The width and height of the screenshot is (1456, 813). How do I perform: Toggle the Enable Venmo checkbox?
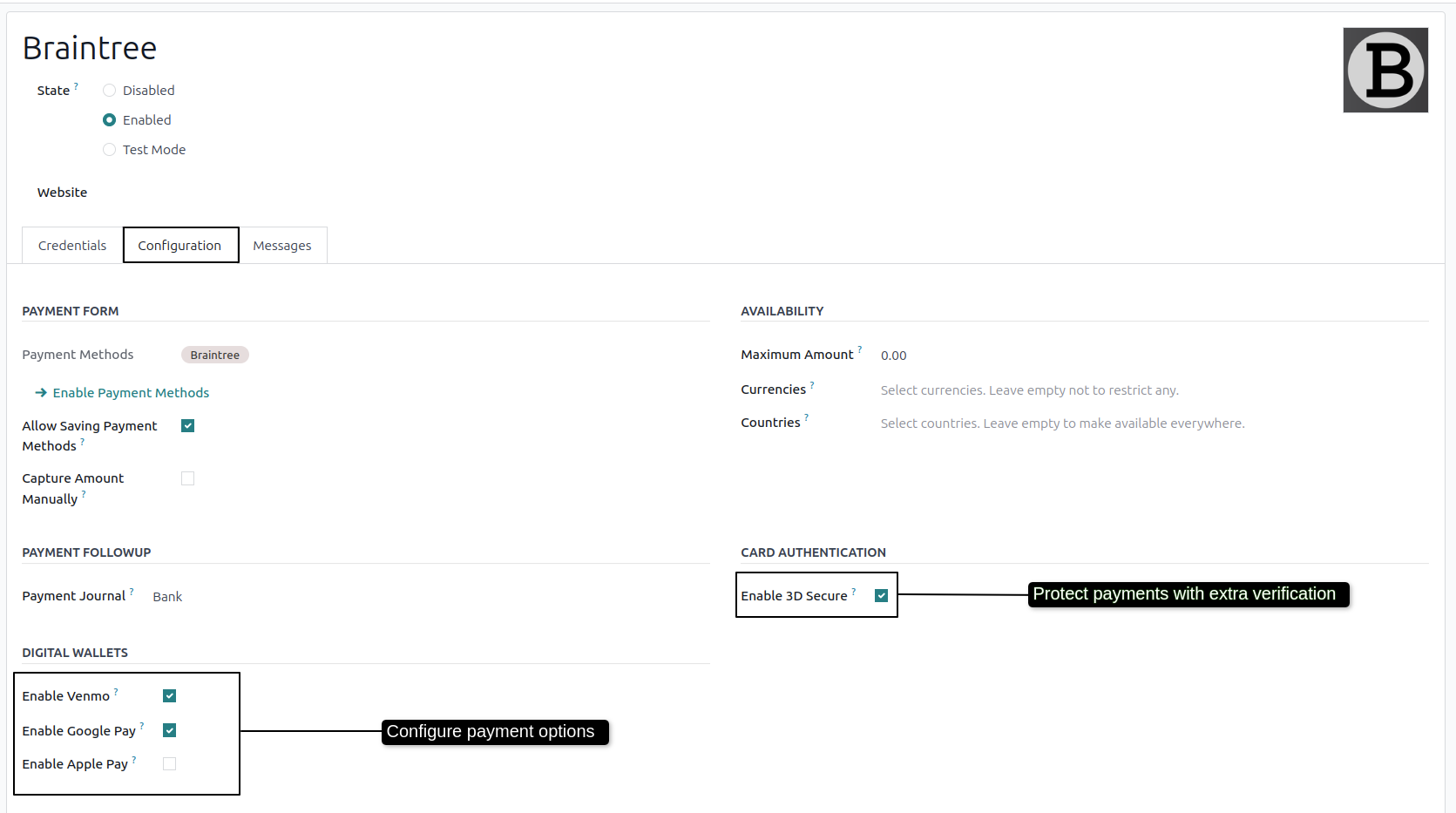click(170, 696)
